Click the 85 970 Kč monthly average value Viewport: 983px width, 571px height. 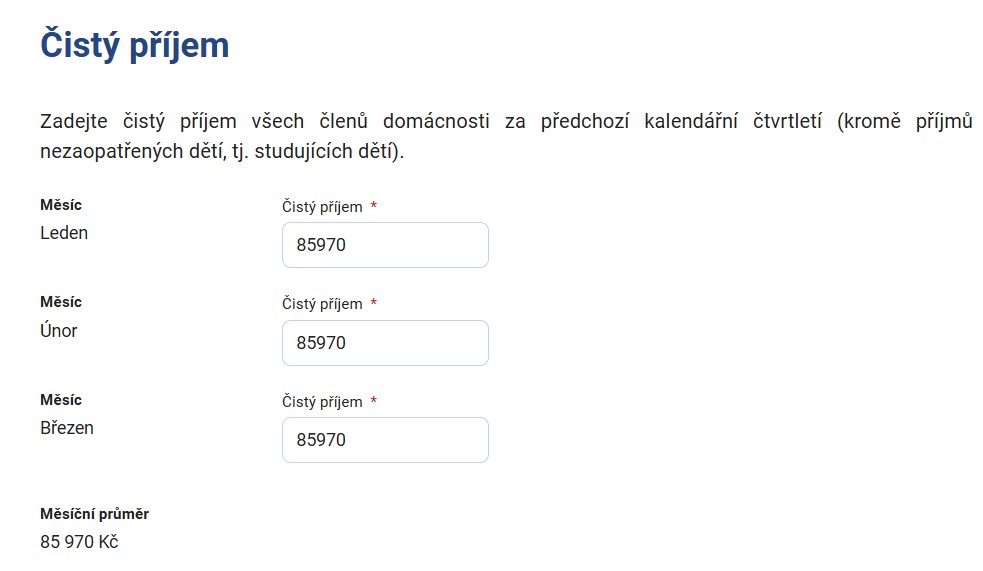click(79, 542)
